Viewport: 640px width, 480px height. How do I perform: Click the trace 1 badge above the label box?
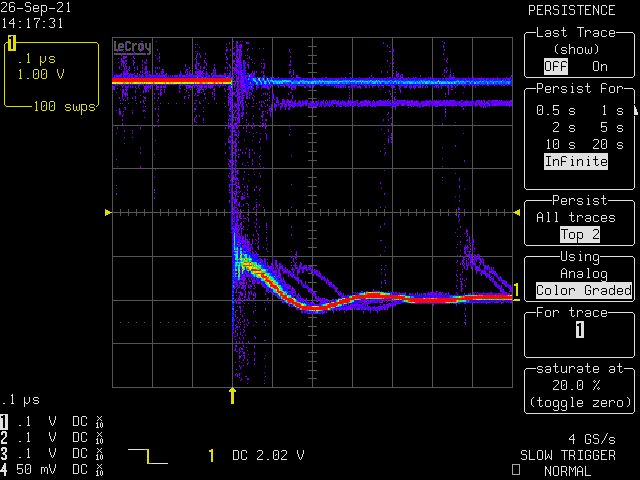[12, 42]
